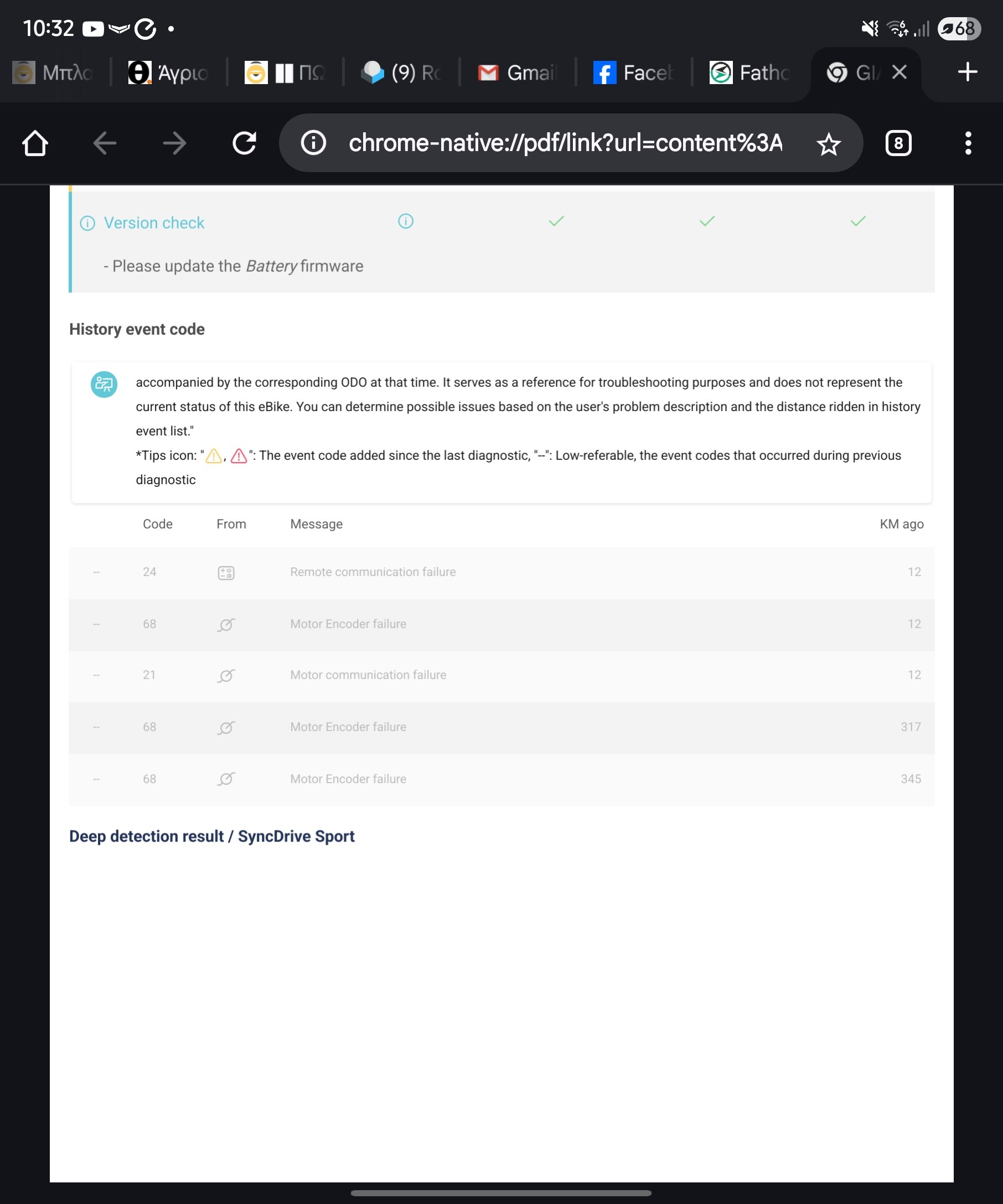The height and width of the screenshot is (1204, 1003).
Task: Go forward with the forward arrow
Action: click(x=174, y=143)
